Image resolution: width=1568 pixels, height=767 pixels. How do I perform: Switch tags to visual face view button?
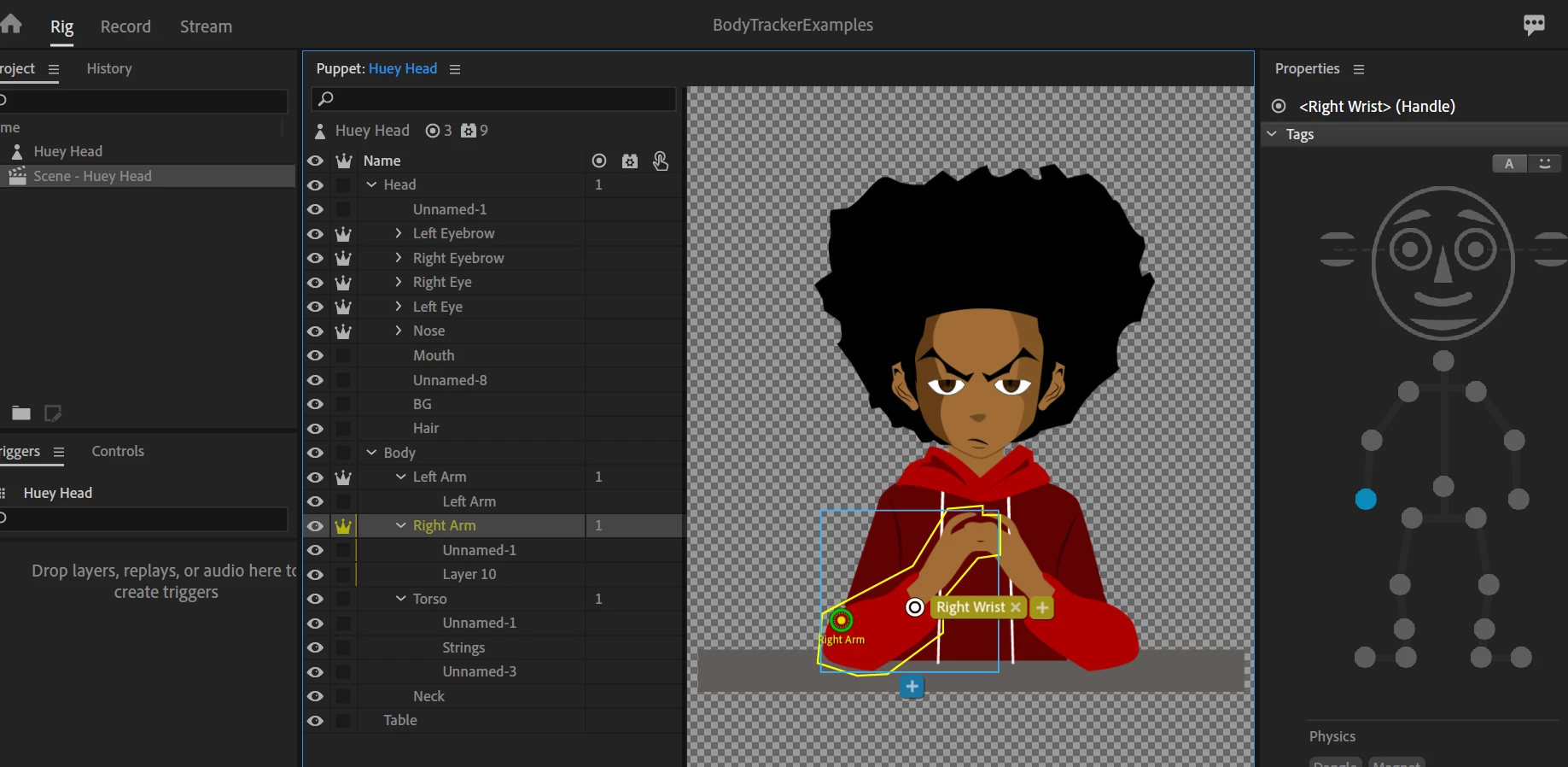coord(1544,164)
